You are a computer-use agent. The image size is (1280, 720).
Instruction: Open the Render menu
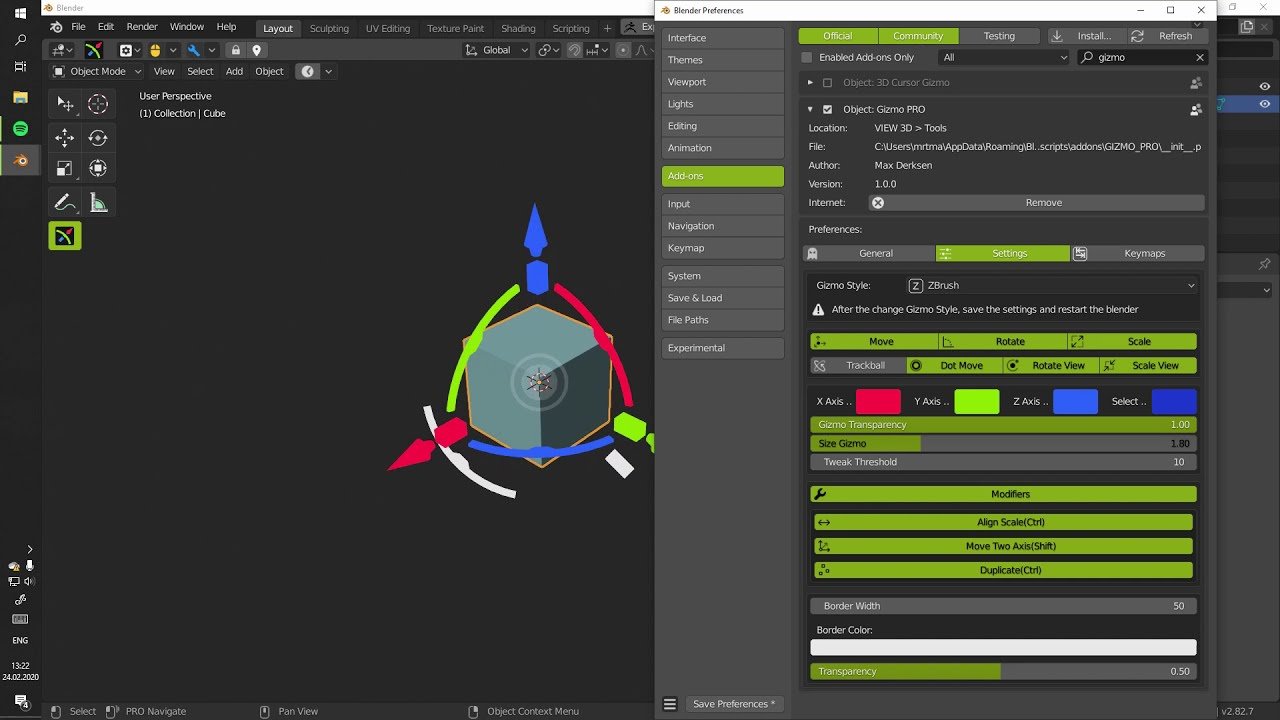(x=142, y=27)
